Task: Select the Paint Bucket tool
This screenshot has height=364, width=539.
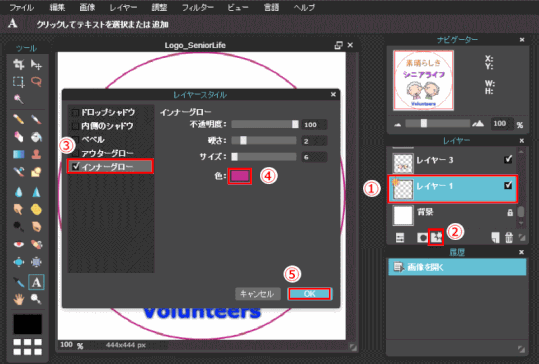Action: 36,137
